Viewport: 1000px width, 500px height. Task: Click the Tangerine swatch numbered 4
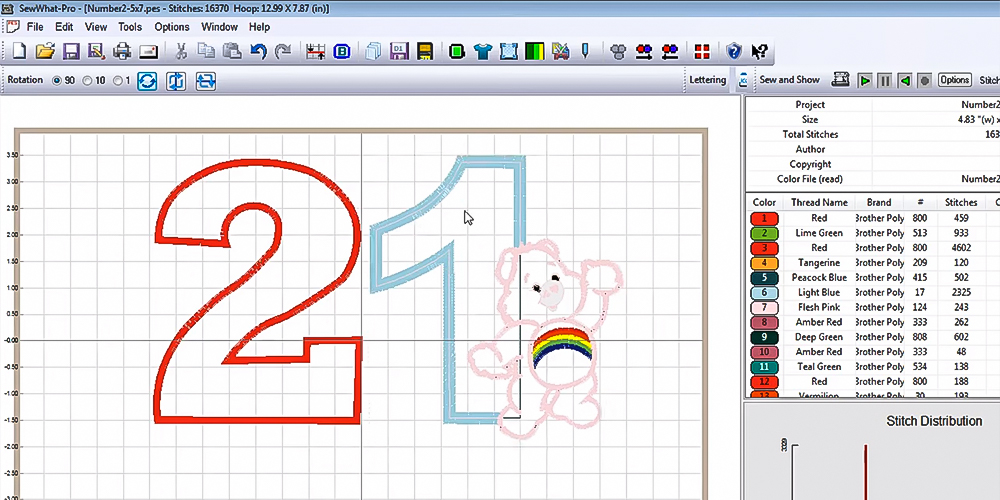pyautogui.click(x=764, y=263)
